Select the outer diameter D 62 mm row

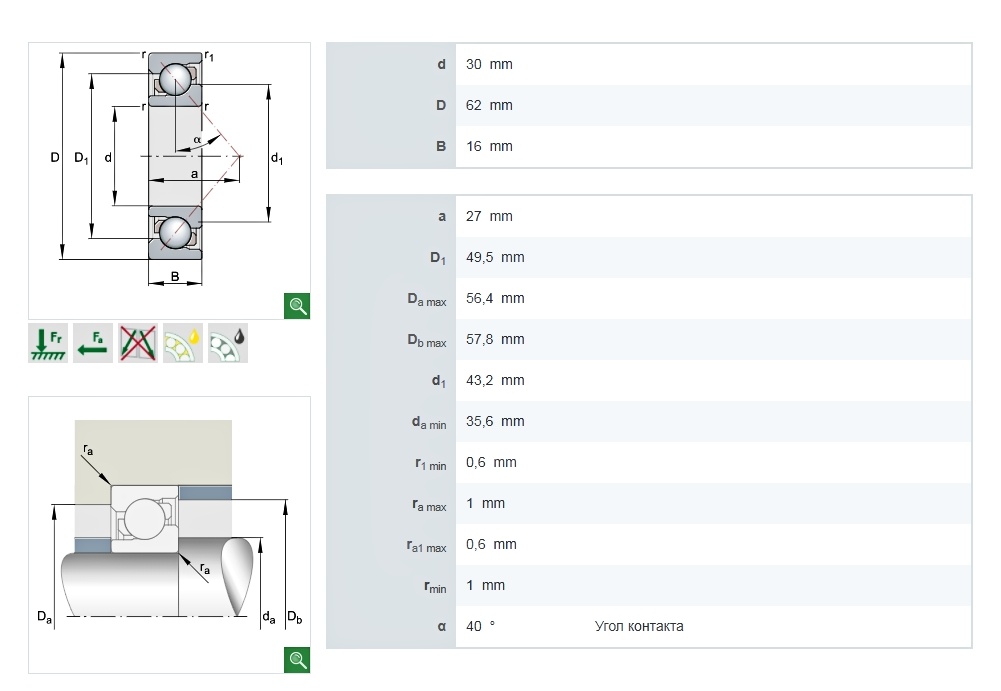tap(648, 105)
